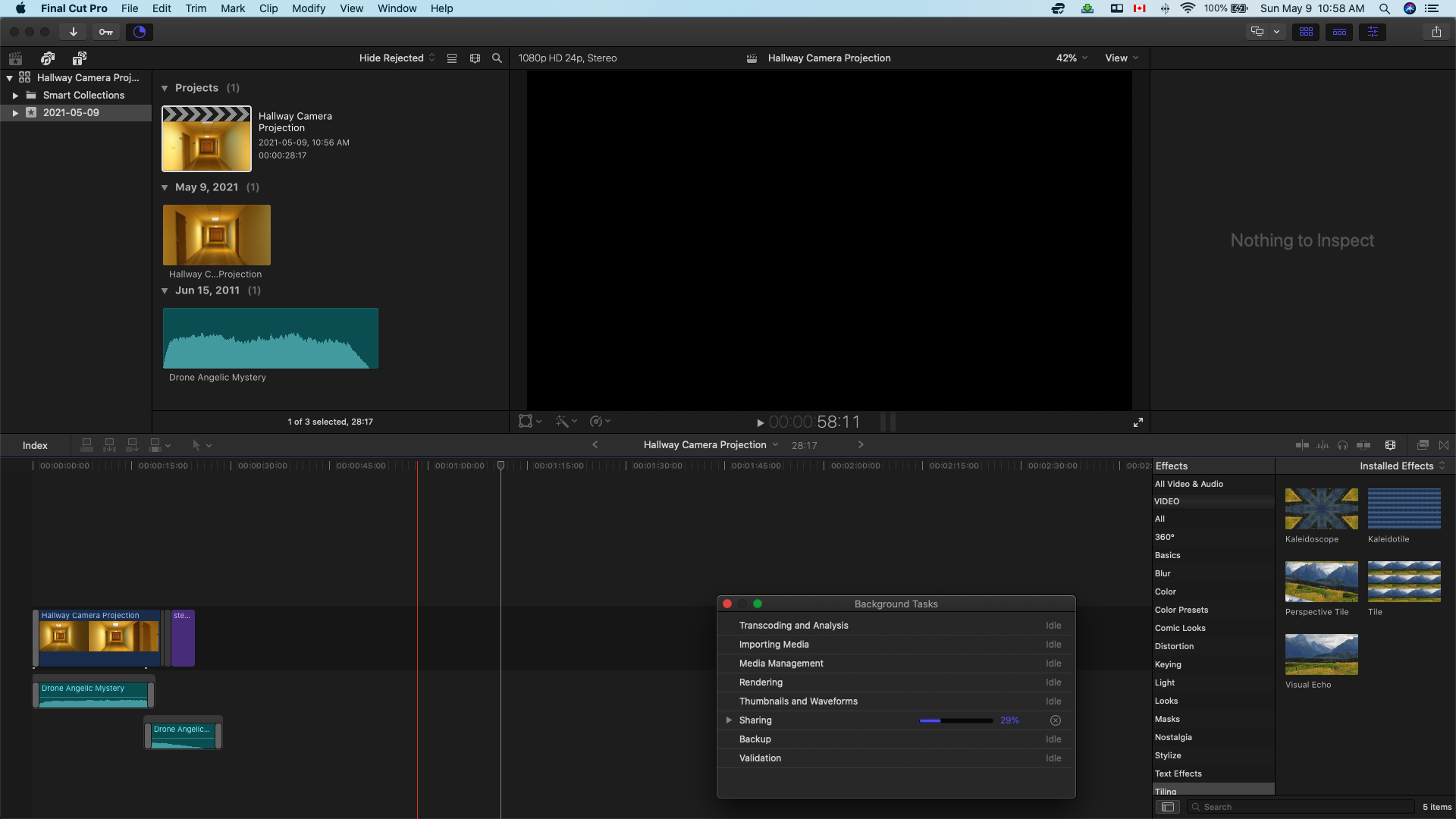
Task: Open clip appearance filmstrip options
Action: click(475, 58)
